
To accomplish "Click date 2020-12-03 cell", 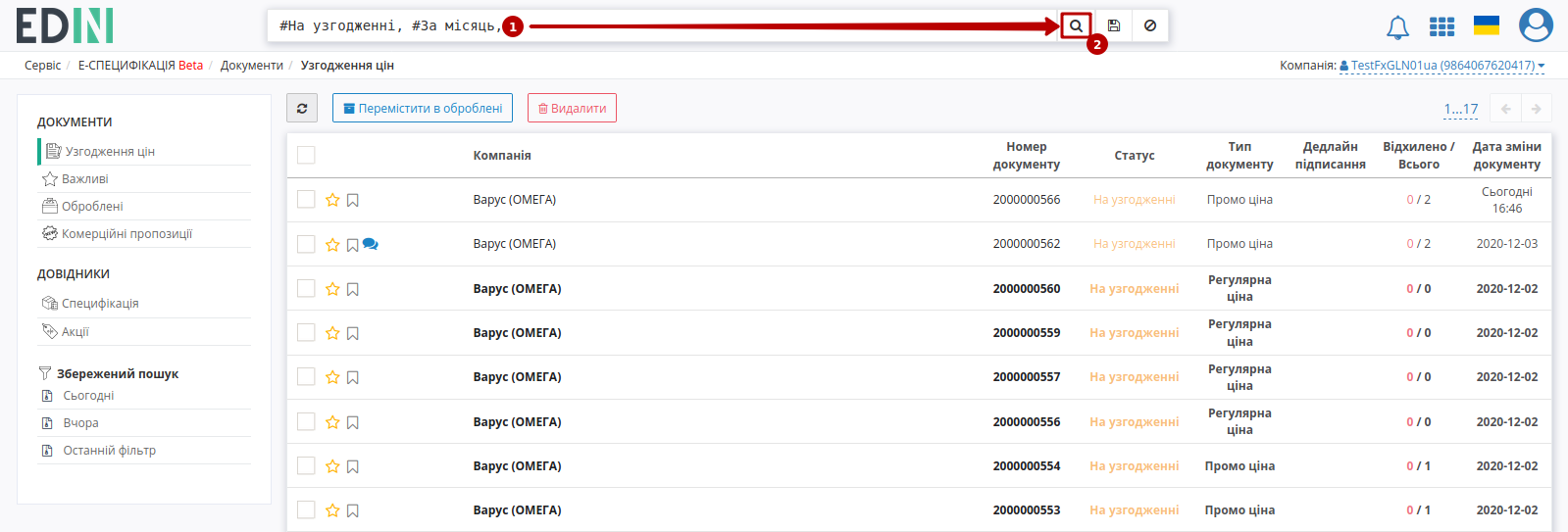I will (1507, 244).
